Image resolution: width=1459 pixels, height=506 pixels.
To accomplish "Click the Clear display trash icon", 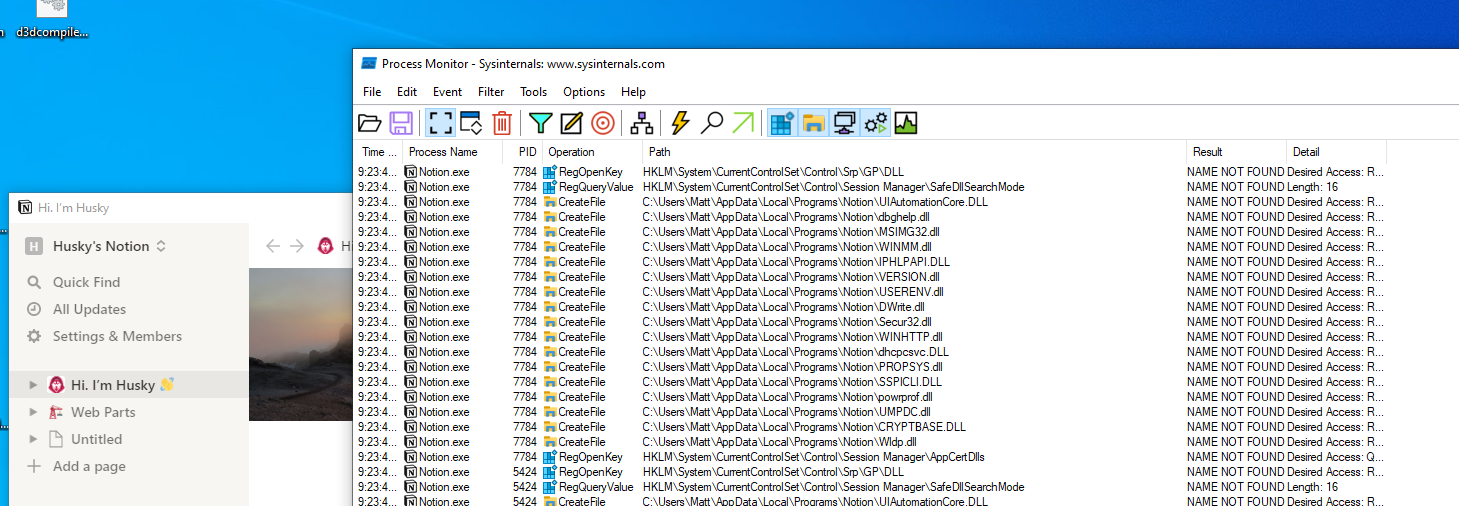I will pyautogui.click(x=502, y=123).
